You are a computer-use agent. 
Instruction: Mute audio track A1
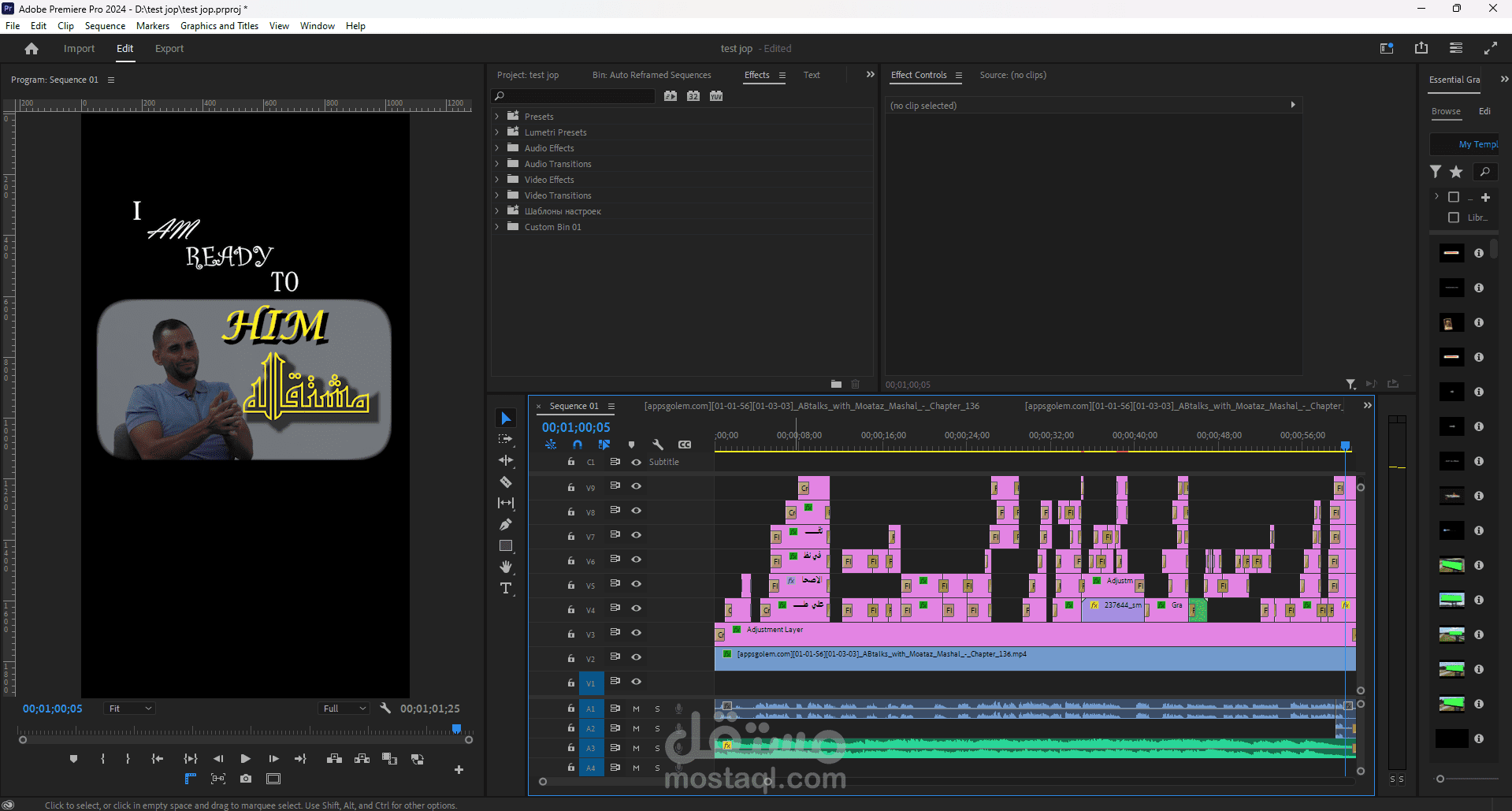pos(636,709)
